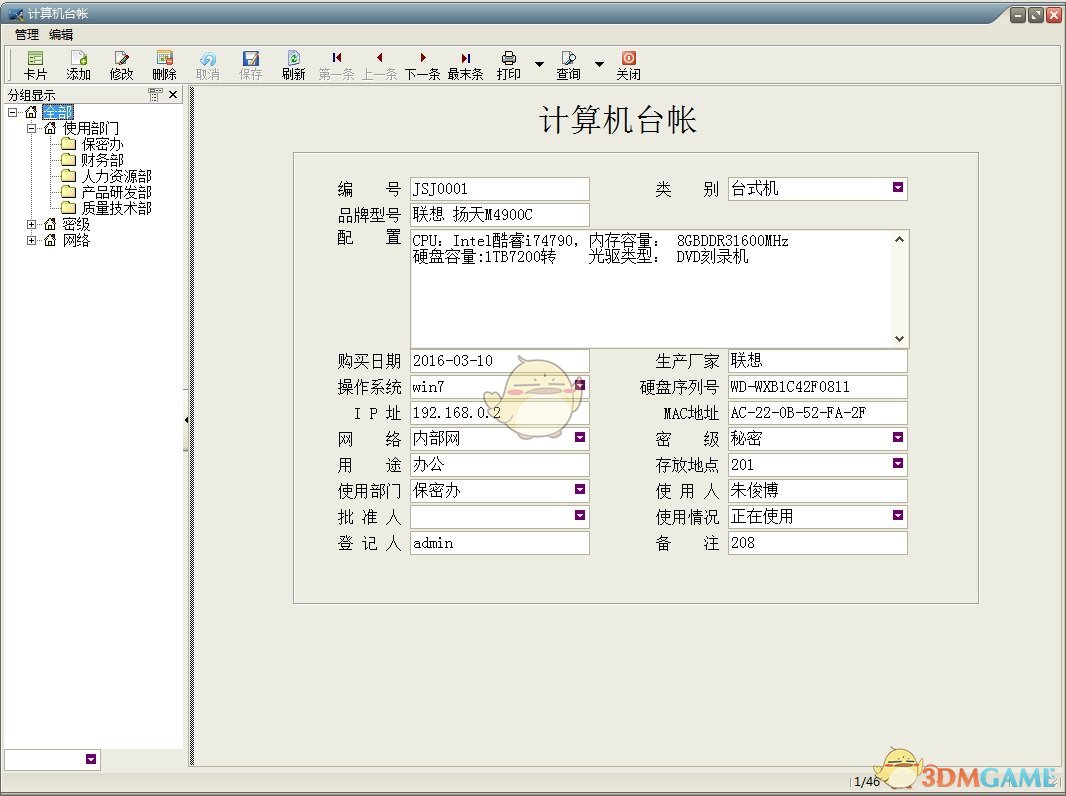Image resolution: width=1066 pixels, height=796 pixels.
Task: Click the 用途 field
Action: 500,464
